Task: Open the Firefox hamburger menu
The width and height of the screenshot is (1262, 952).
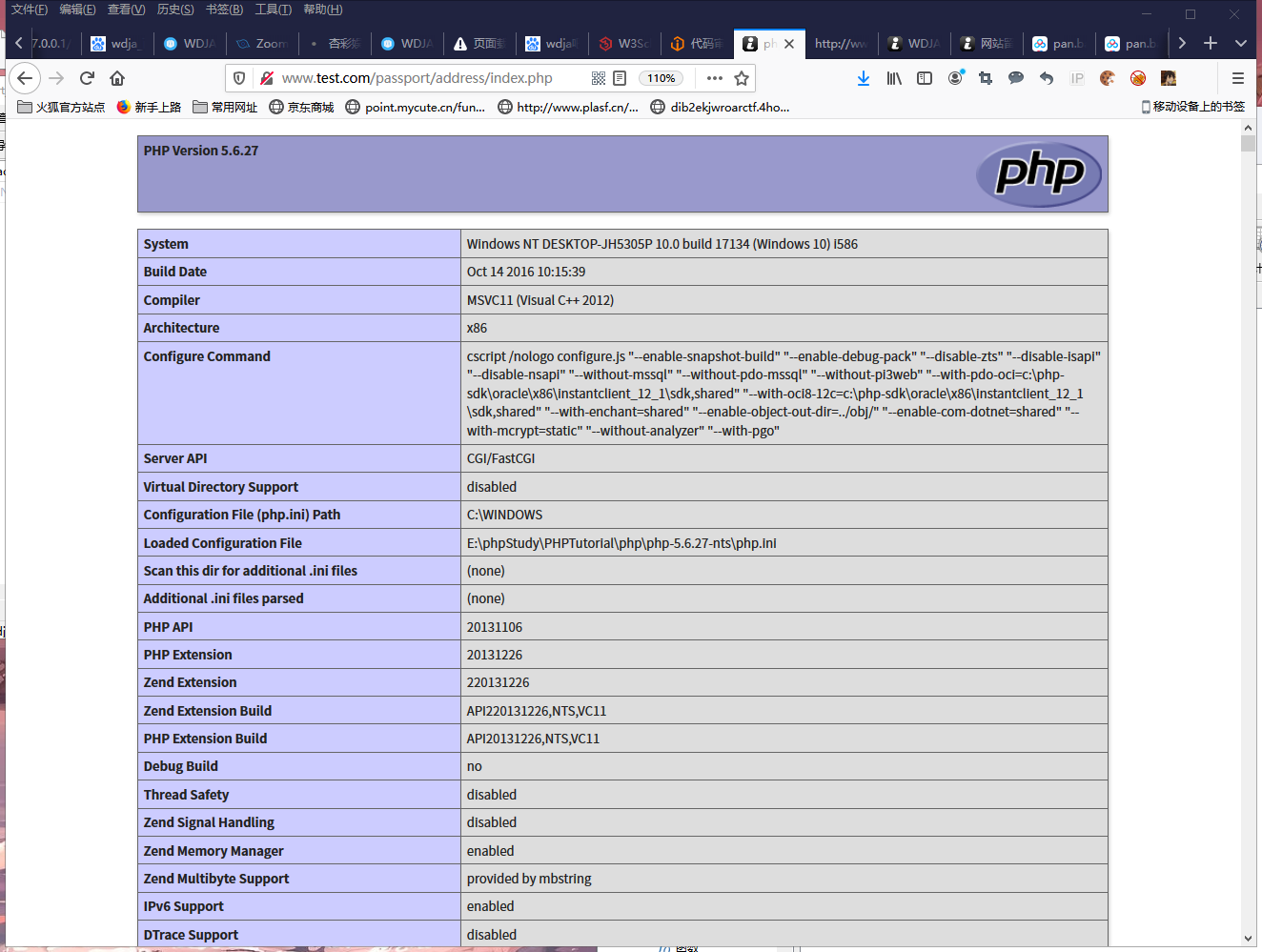Action: click(1237, 78)
